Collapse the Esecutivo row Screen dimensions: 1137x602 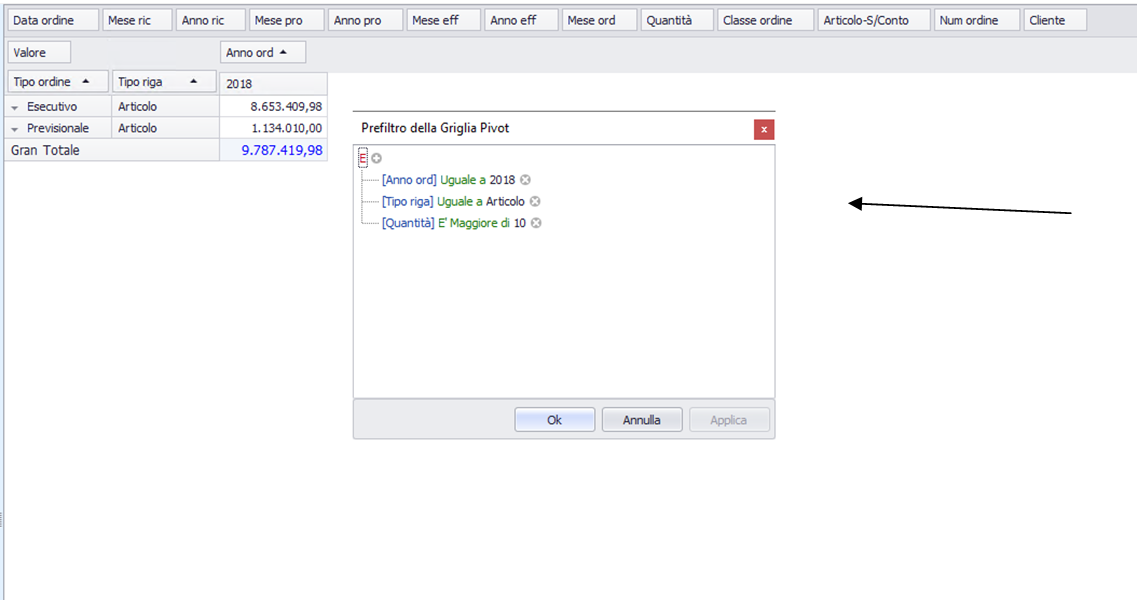(x=15, y=107)
